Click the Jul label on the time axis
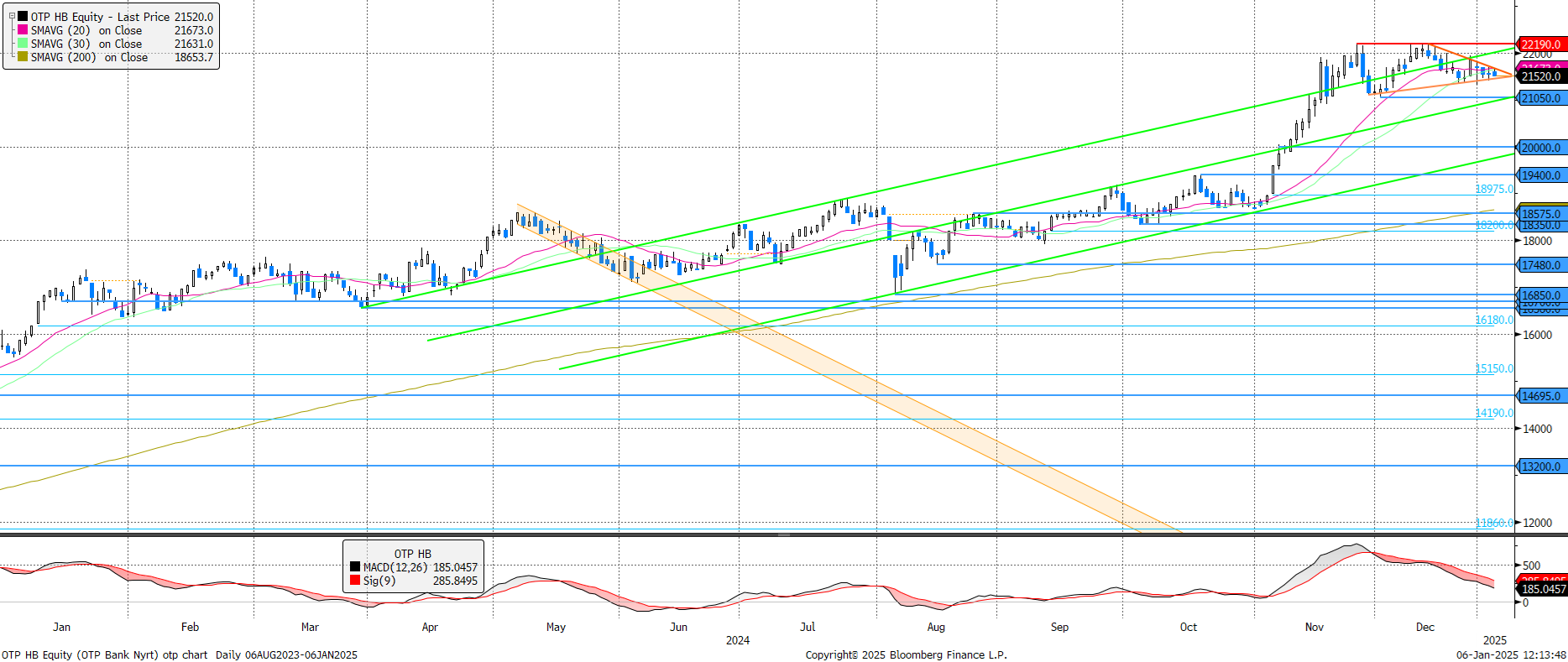 (808, 627)
